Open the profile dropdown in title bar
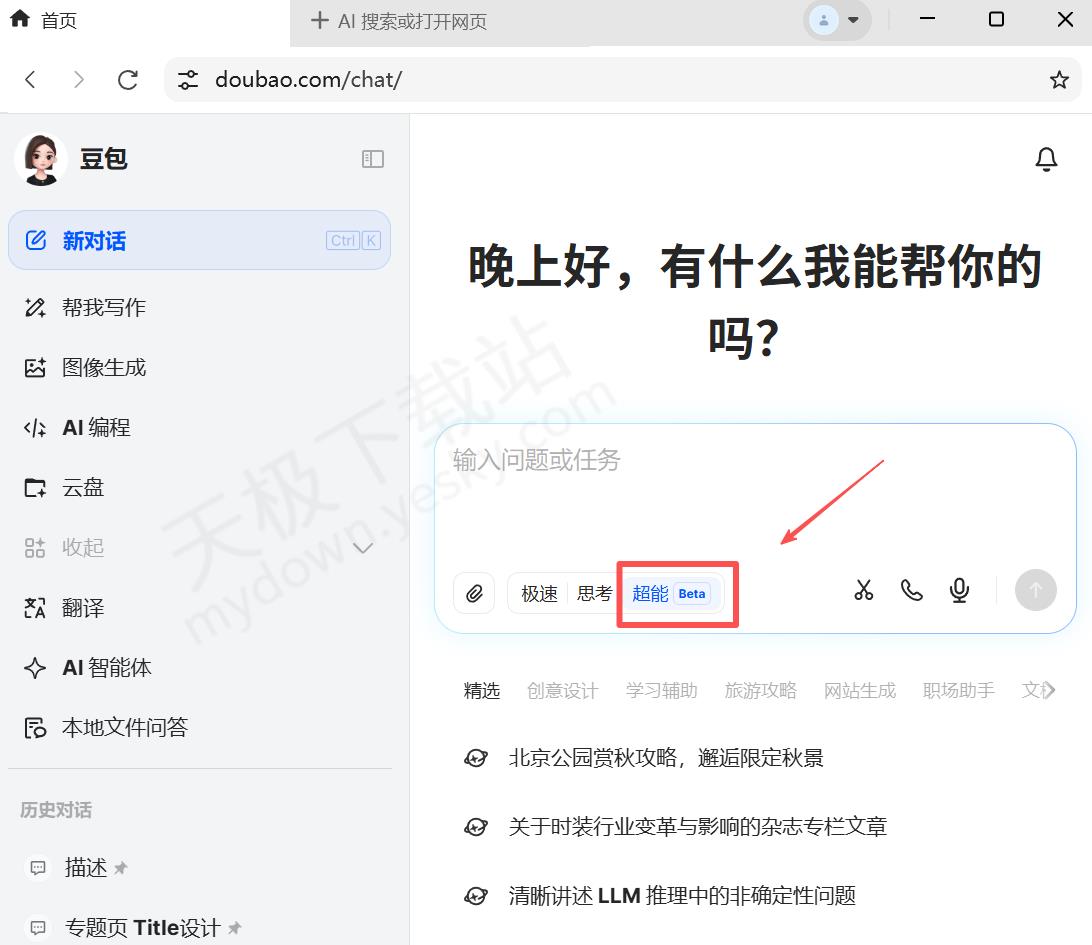1092x945 pixels. point(837,20)
